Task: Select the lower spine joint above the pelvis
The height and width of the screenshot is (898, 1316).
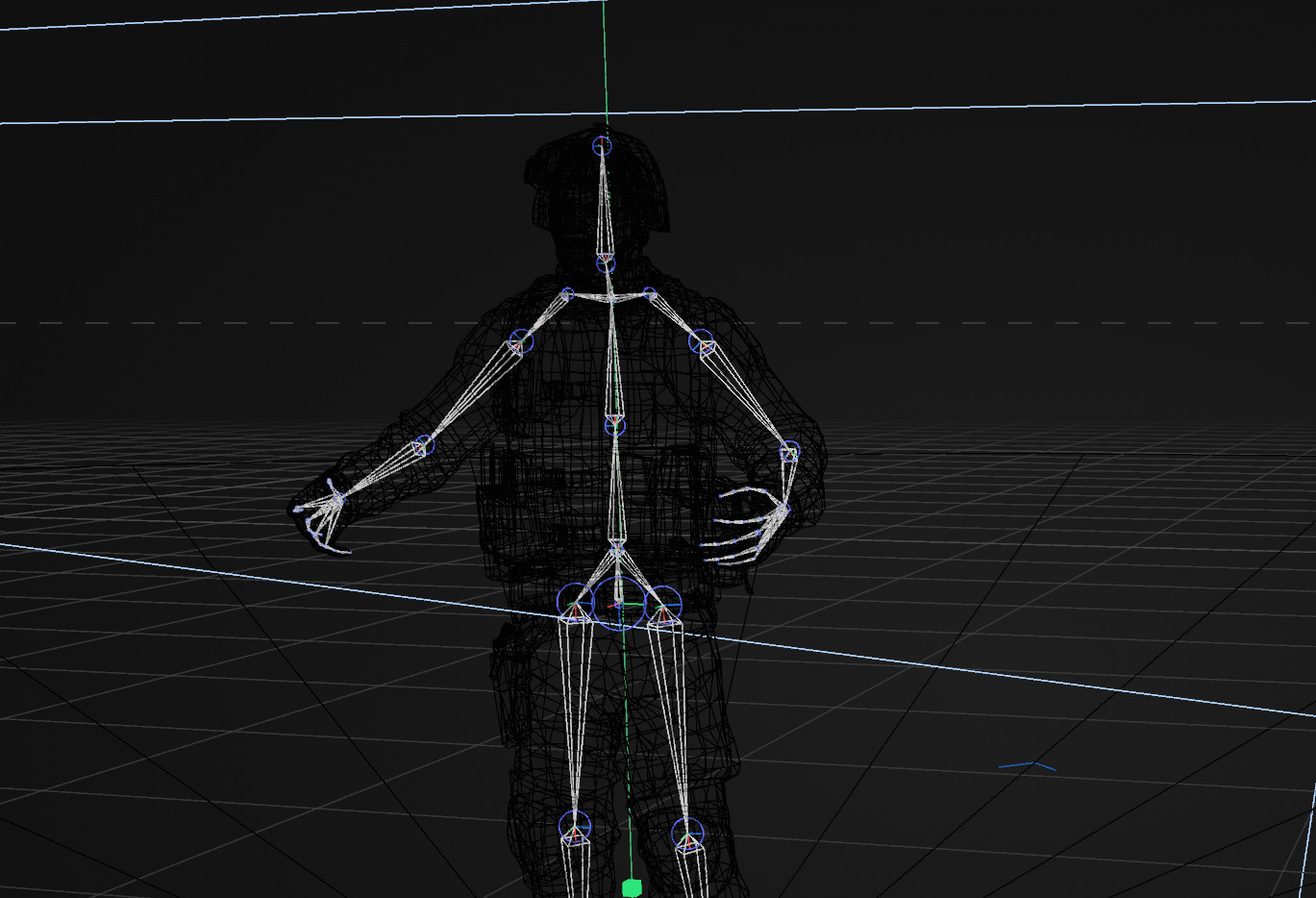Action: [x=617, y=551]
